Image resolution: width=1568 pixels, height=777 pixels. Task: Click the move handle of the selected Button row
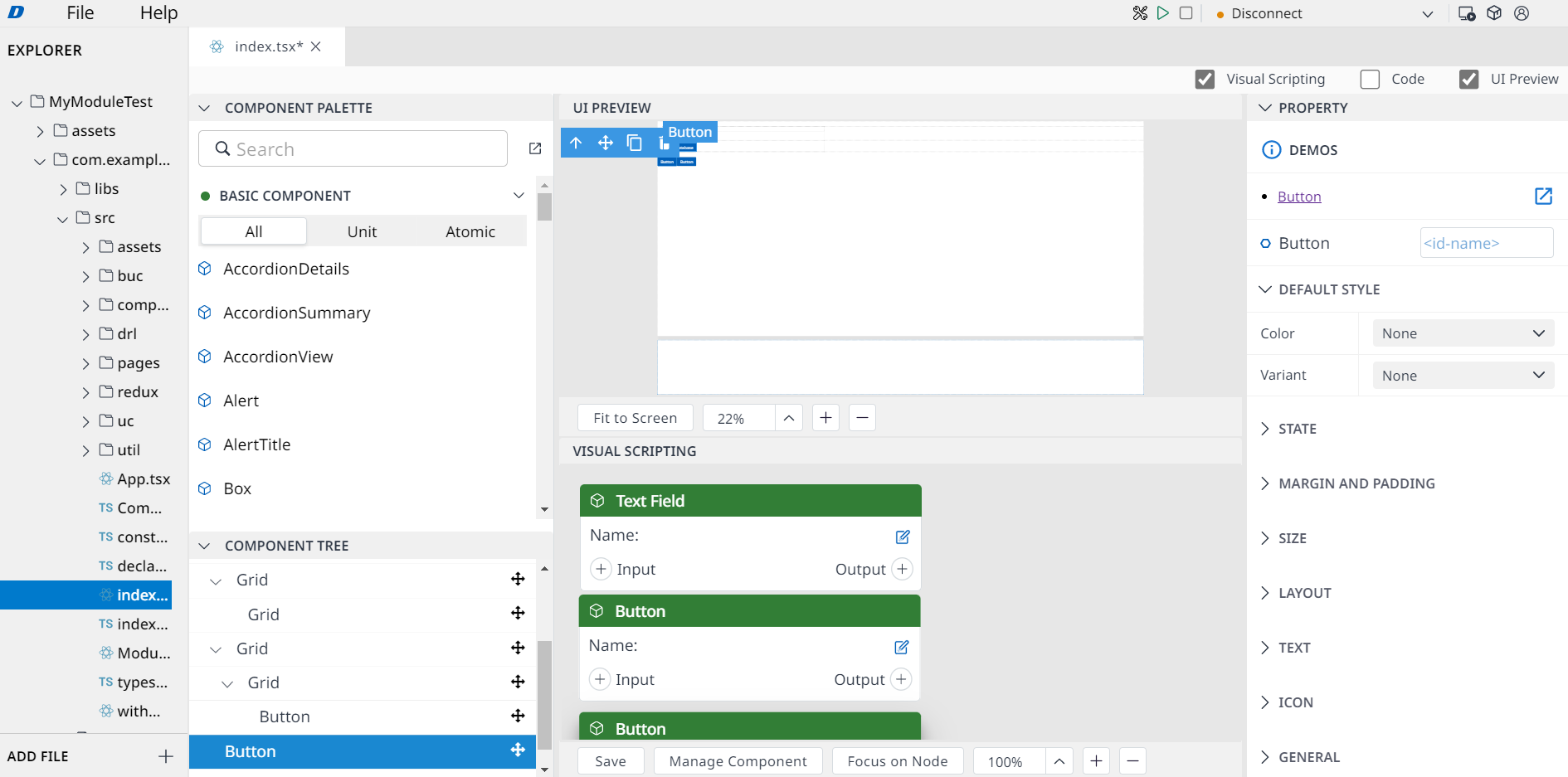(518, 750)
